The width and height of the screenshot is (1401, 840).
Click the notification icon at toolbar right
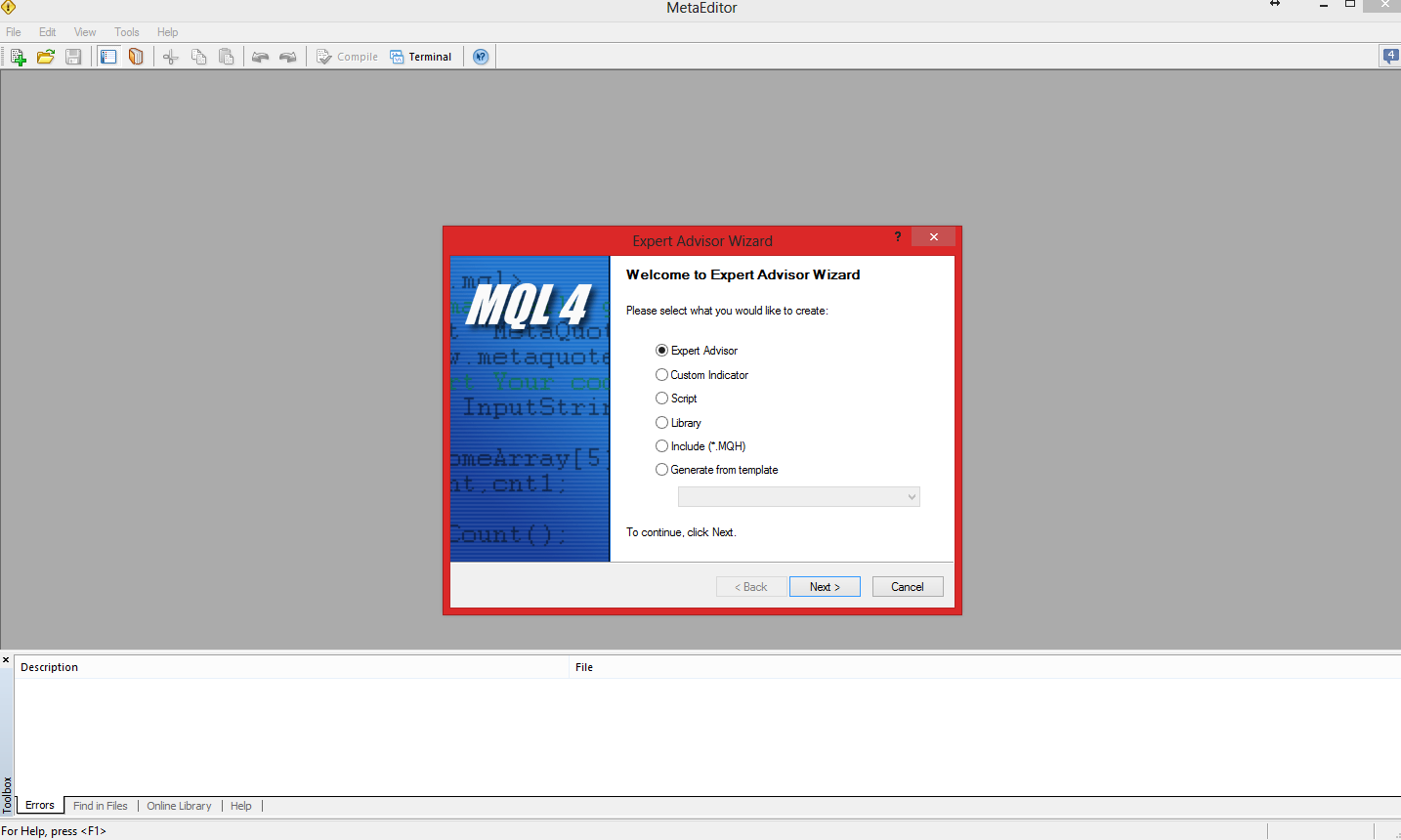(x=1390, y=56)
